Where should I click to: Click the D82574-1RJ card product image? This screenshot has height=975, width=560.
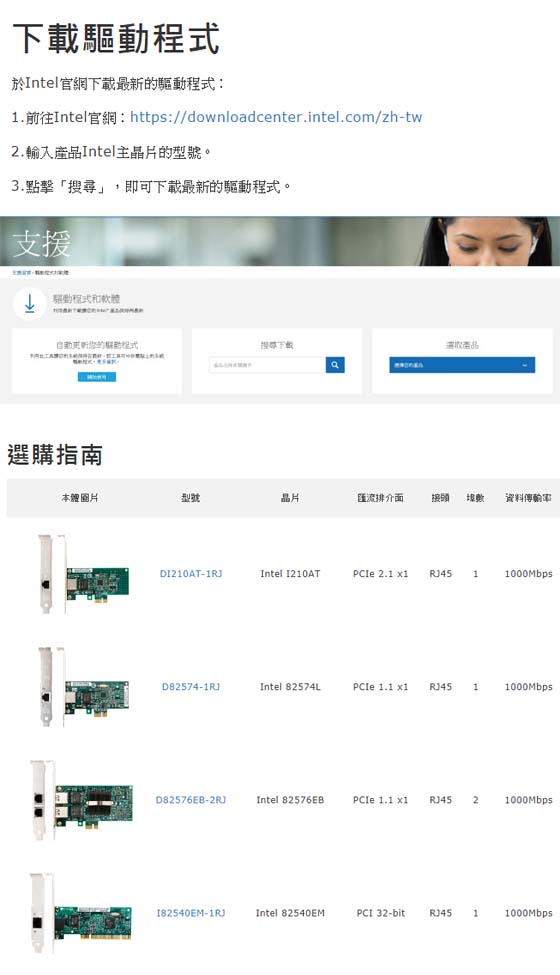click(x=83, y=686)
